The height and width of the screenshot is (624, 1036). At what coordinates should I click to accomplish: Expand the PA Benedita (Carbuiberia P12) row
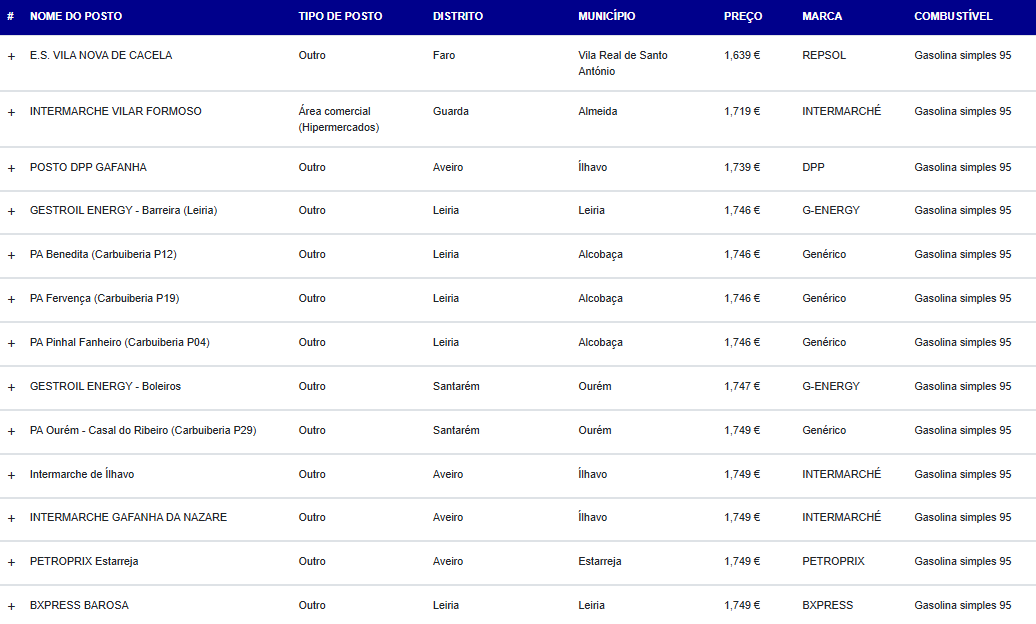11,256
